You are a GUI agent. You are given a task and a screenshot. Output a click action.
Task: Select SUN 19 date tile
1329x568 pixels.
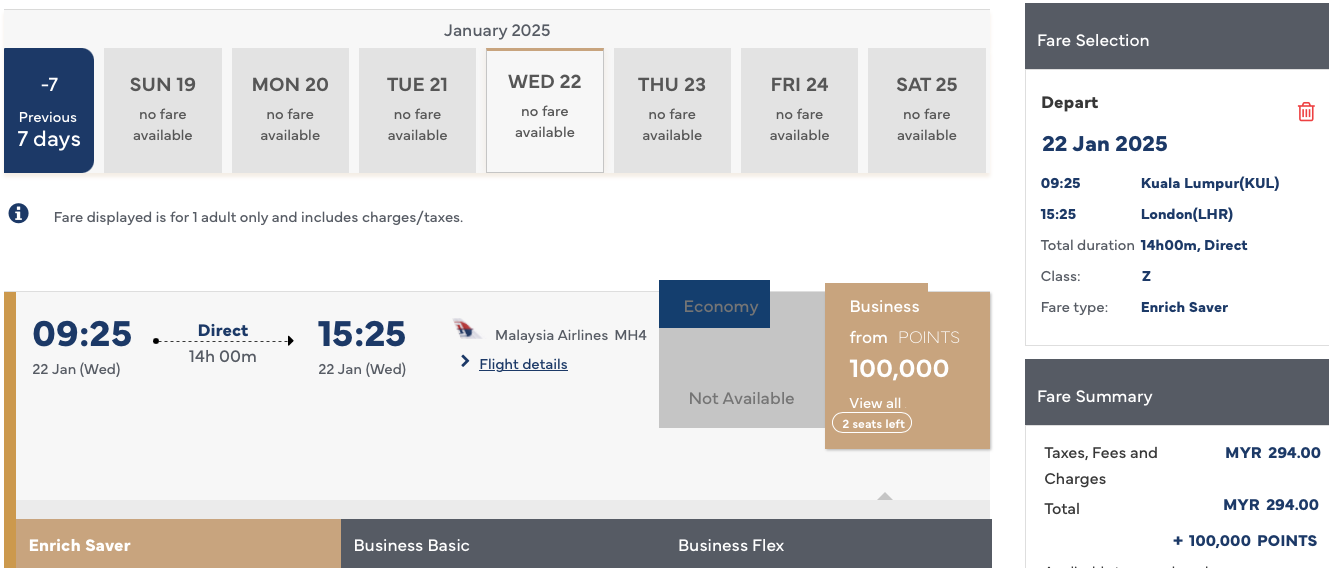click(163, 110)
